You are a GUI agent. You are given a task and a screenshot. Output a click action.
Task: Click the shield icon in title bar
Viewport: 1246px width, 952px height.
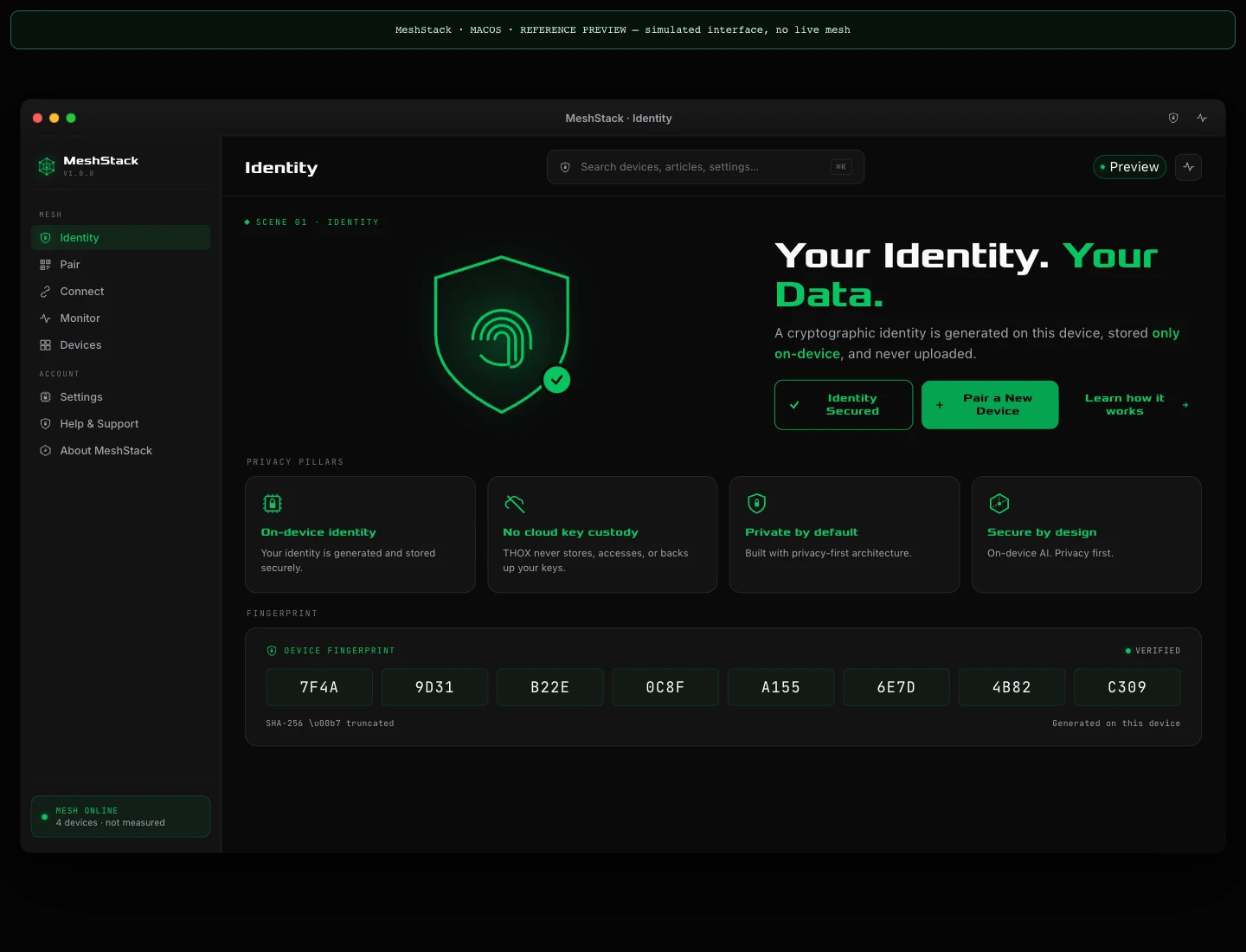coord(1173,118)
